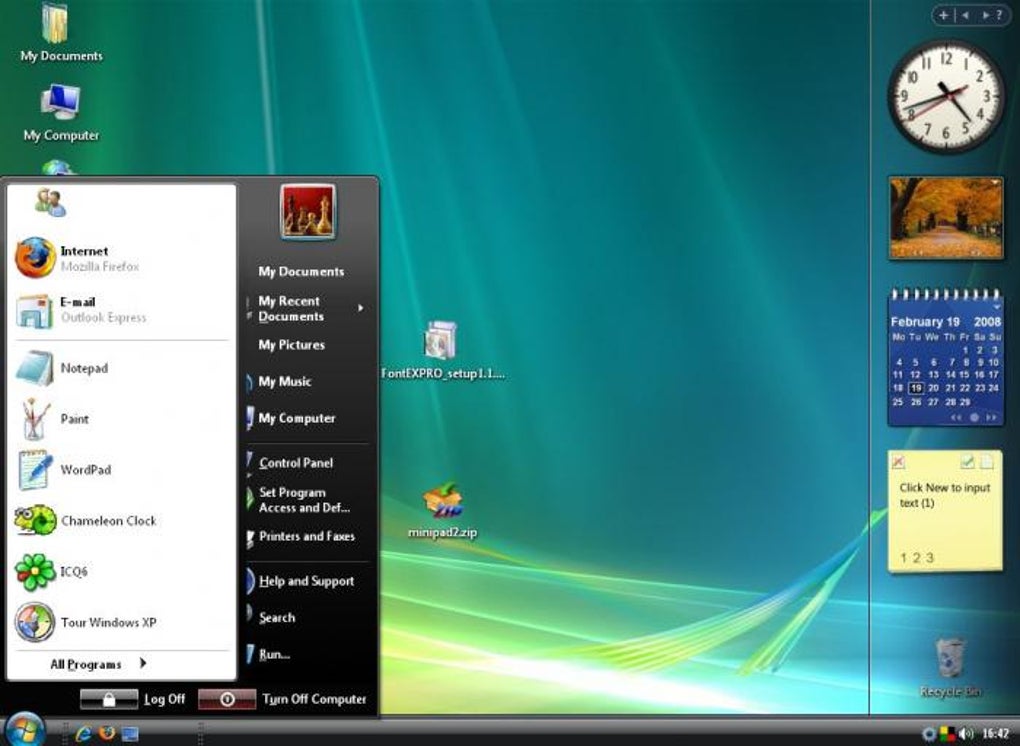The width and height of the screenshot is (1020, 746).
Task: Select My Computer desktop icon
Action: click(61, 113)
